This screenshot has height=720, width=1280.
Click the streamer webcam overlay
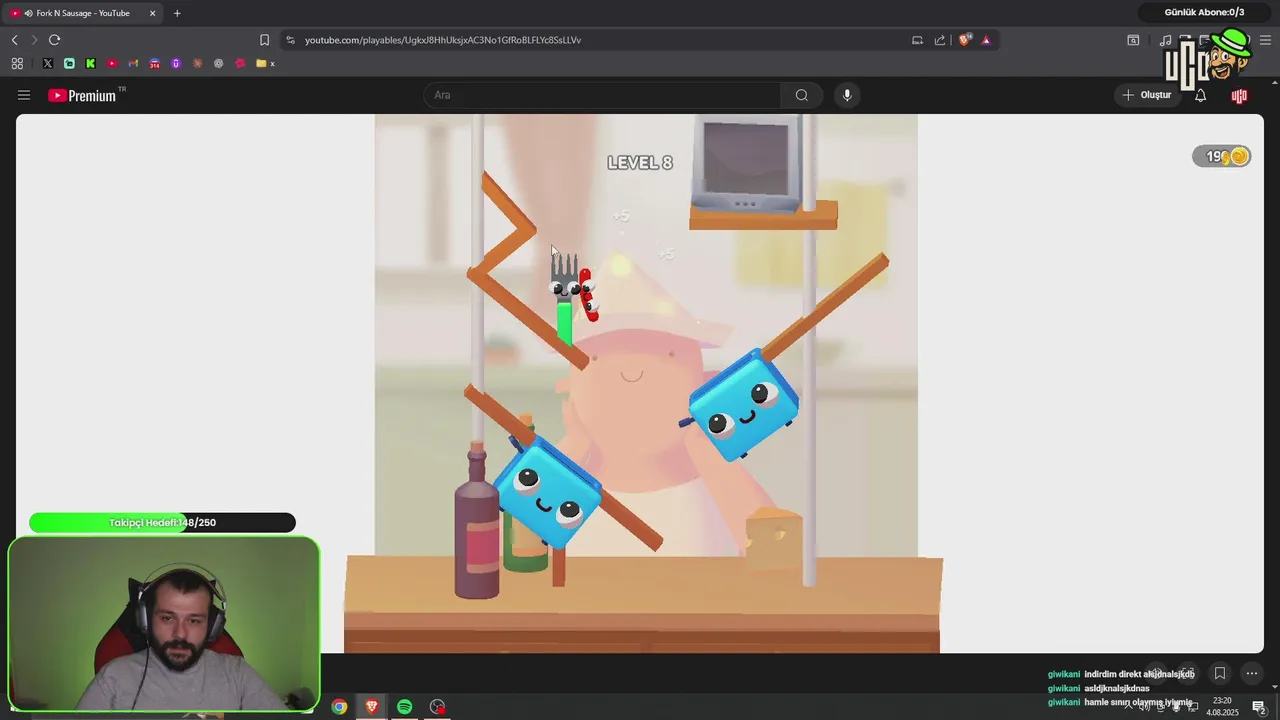[x=164, y=624]
